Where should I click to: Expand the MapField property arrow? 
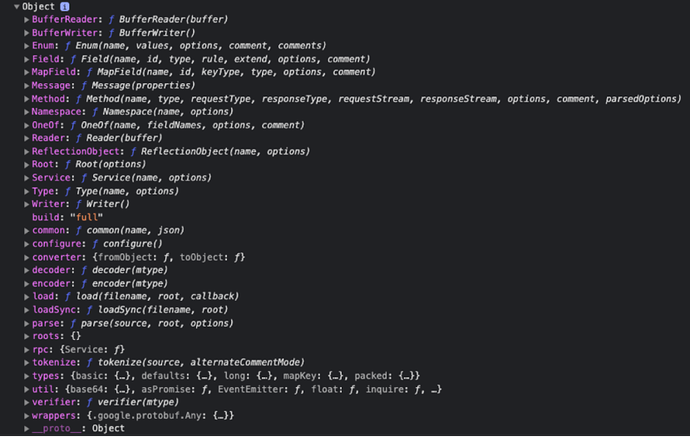26,72
